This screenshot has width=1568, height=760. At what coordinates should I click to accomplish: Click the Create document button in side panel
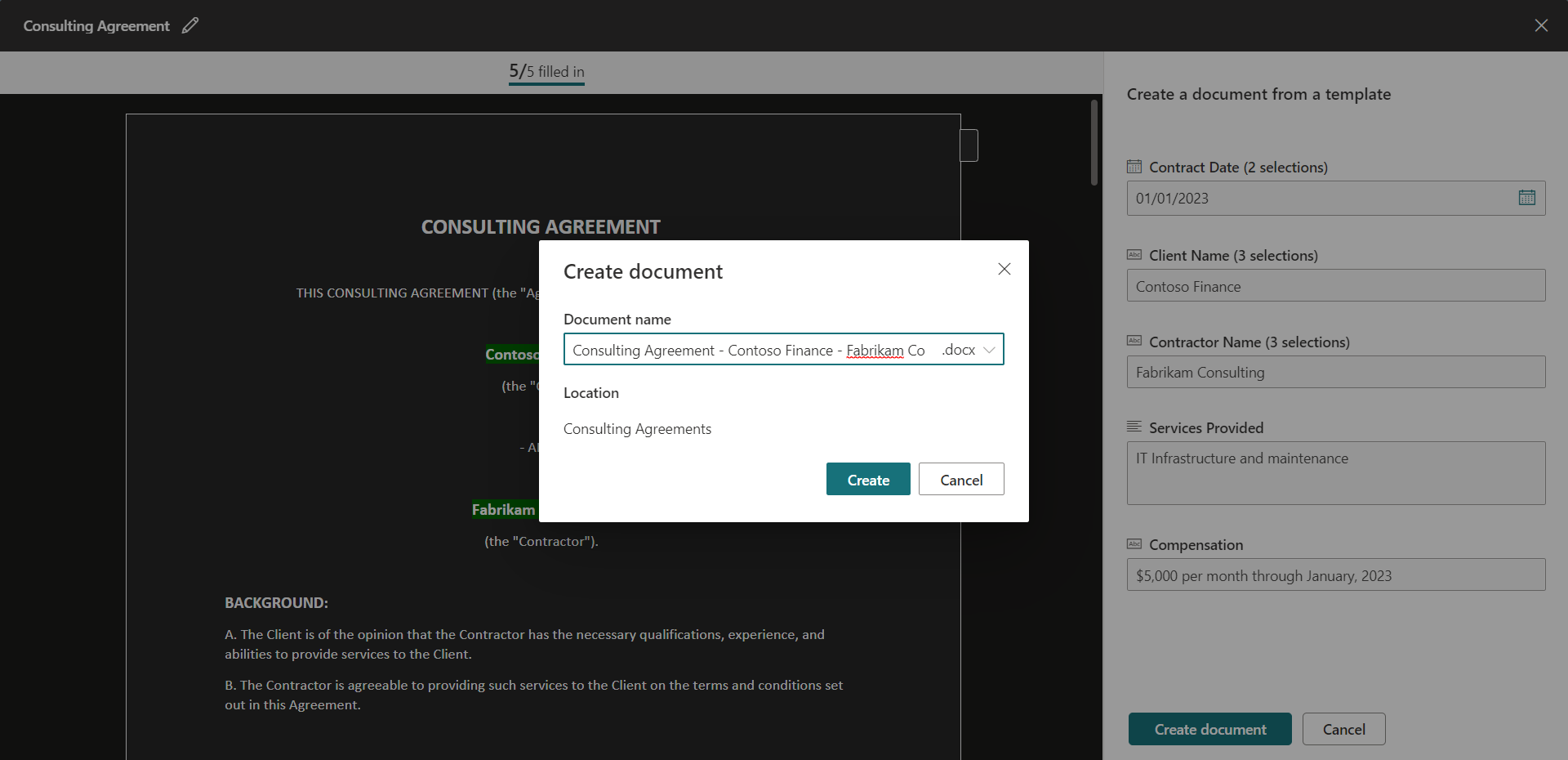pos(1209,729)
